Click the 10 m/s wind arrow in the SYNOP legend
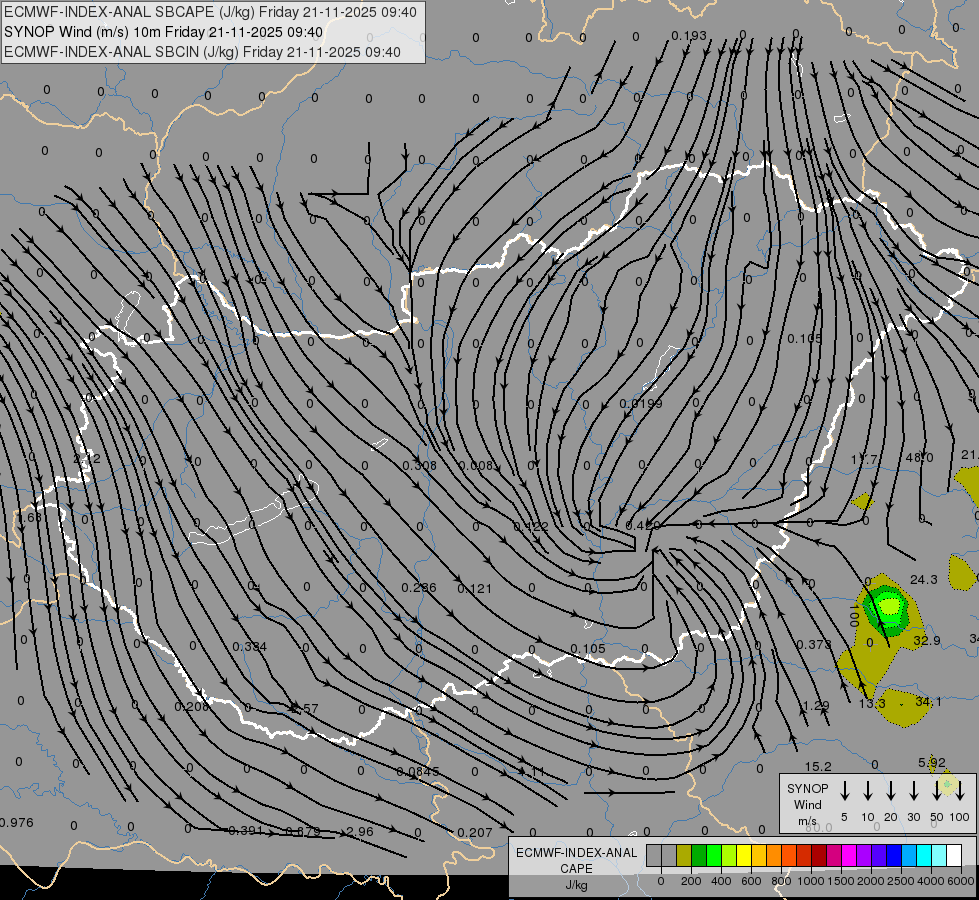979x900 pixels. tap(868, 791)
